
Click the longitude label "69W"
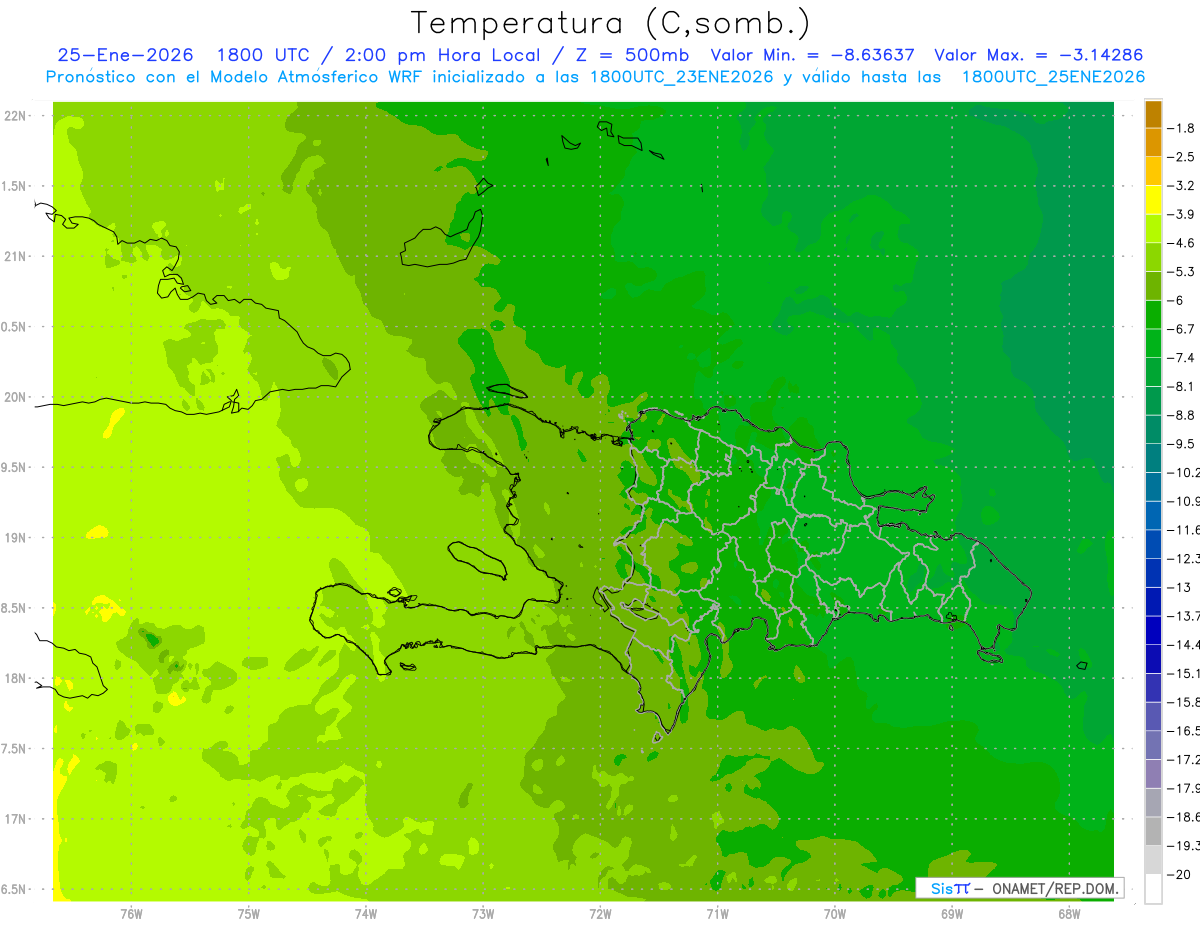pyautogui.click(x=952, y=914)
